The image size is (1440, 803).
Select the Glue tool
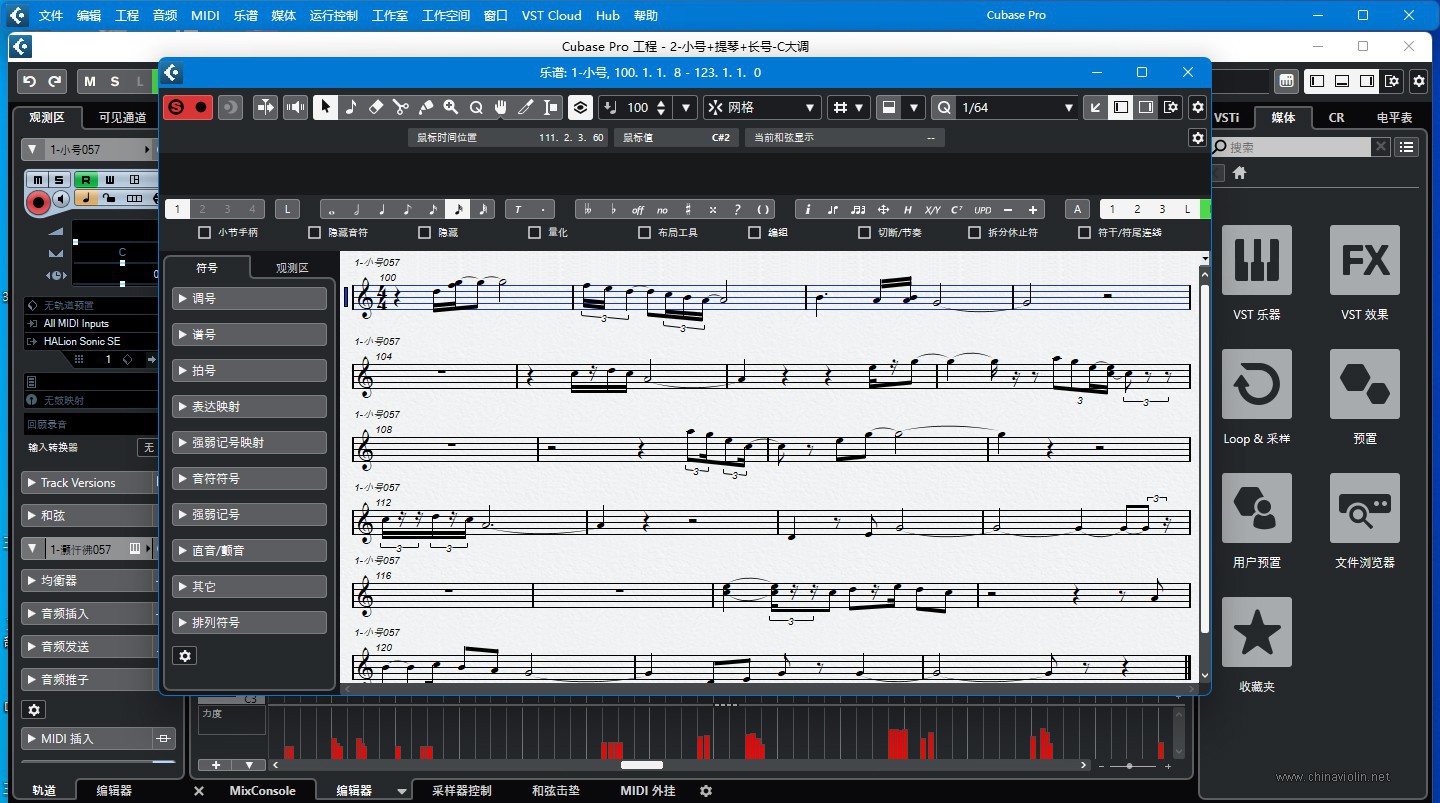(x=426, y=107)
